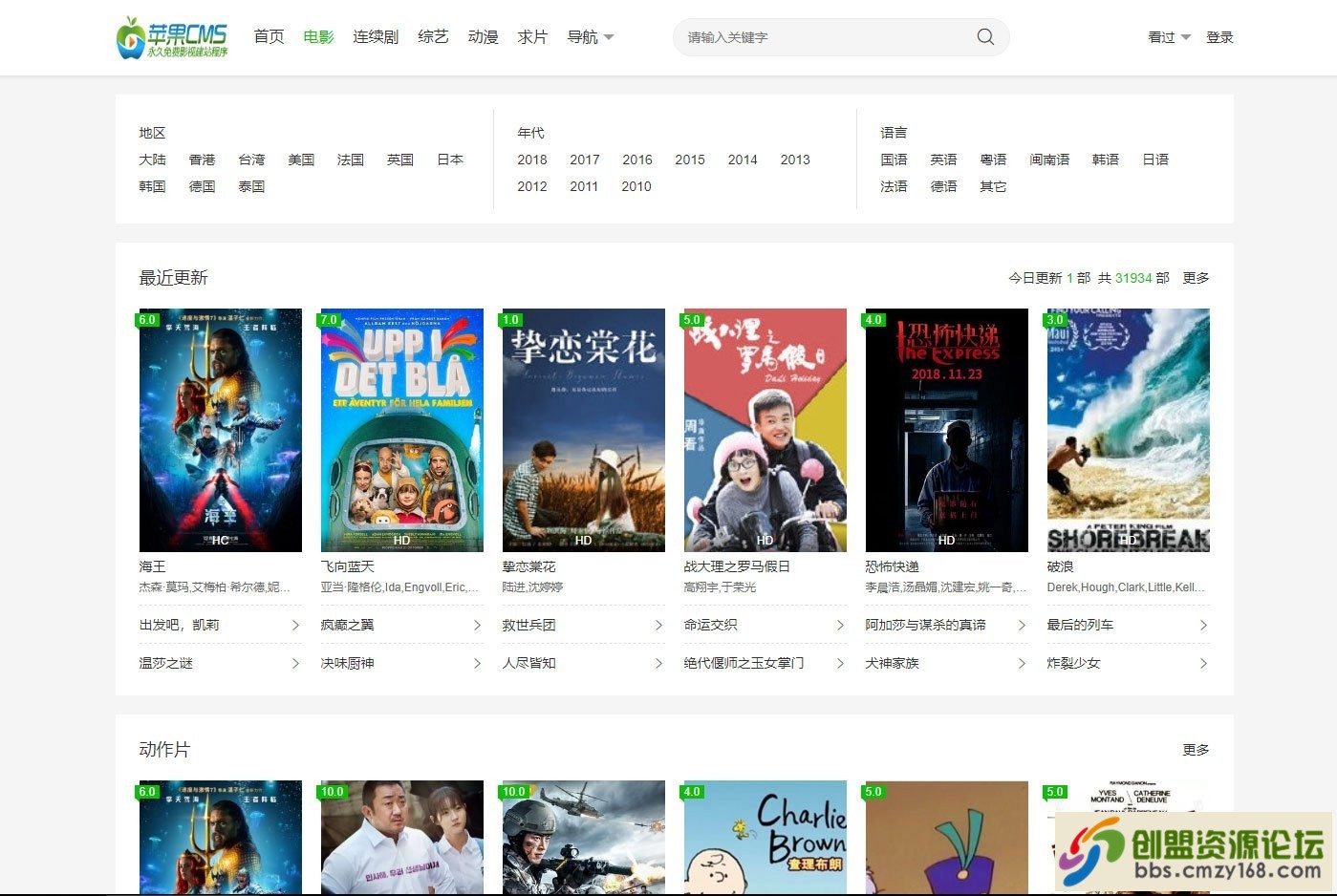Image resolution: width=1337 pixels, height=896 pixels.
Task: Select the 电影 navigation item
Action: pos(318,37)
